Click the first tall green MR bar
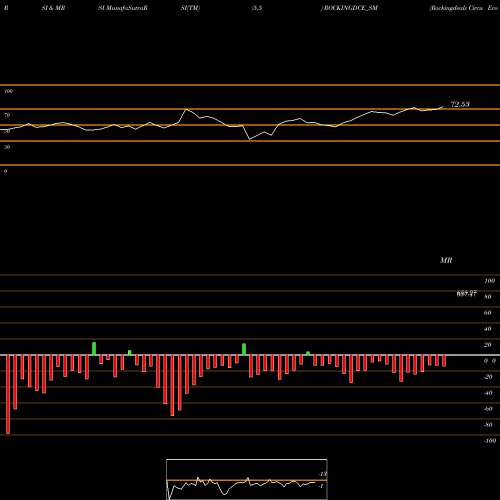 [x=94, y=349]
